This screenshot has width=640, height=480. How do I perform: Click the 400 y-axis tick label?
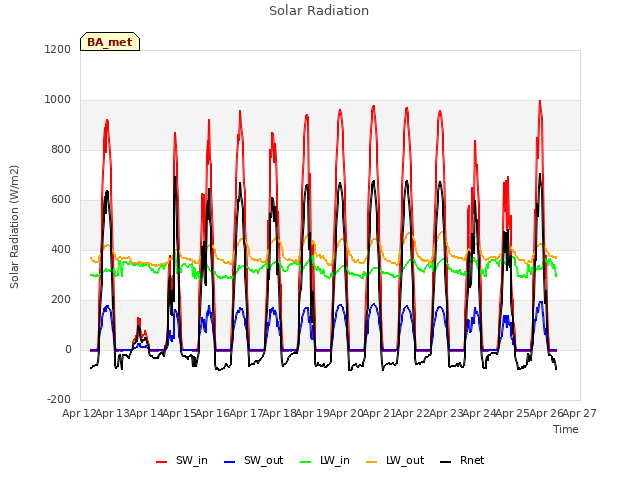point(61,250)
